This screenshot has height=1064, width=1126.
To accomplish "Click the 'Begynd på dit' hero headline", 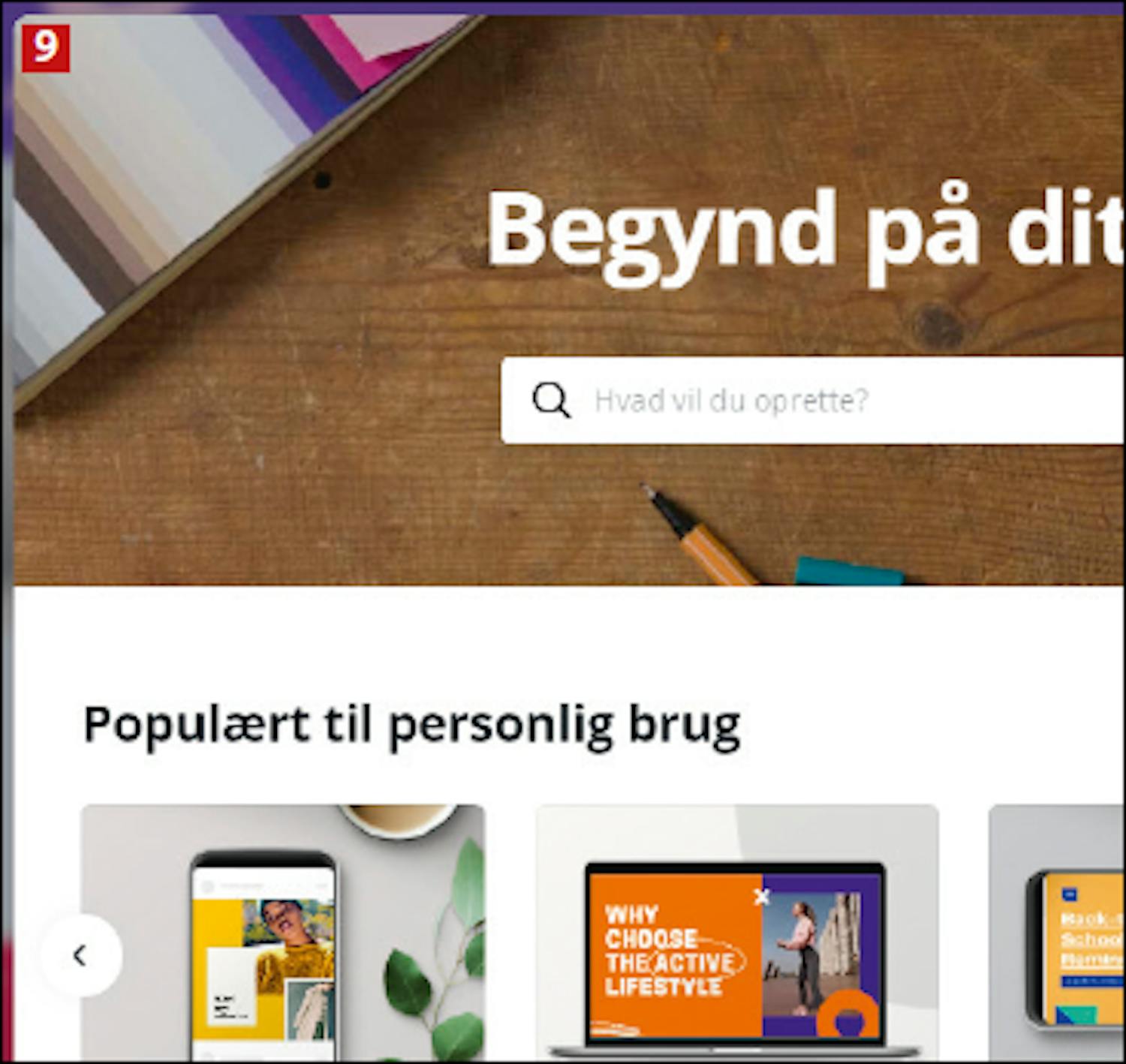I will pos(805,234).
